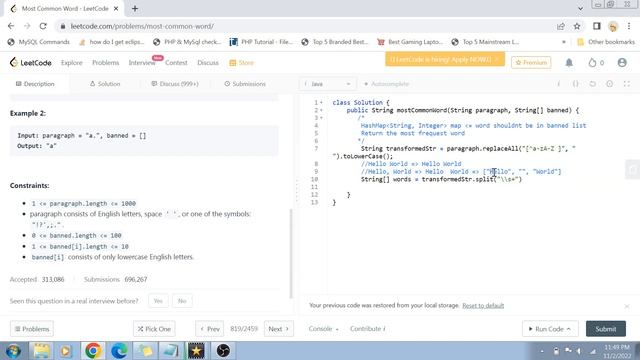The height and width of the screenshot is (360, 640).
Task: Open the Contest navigation item
Action: 176,62
